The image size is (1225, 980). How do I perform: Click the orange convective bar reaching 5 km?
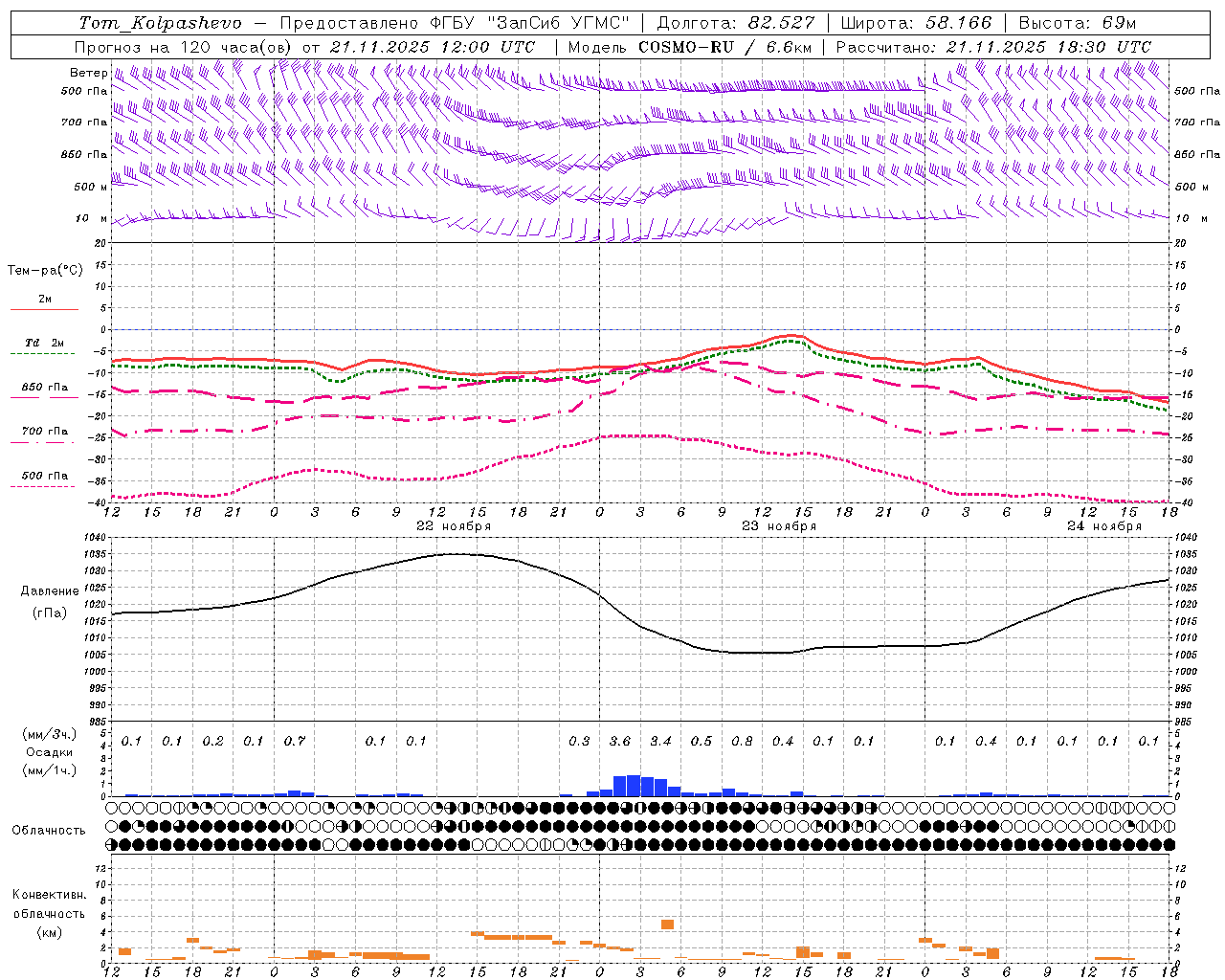(667, 924)
